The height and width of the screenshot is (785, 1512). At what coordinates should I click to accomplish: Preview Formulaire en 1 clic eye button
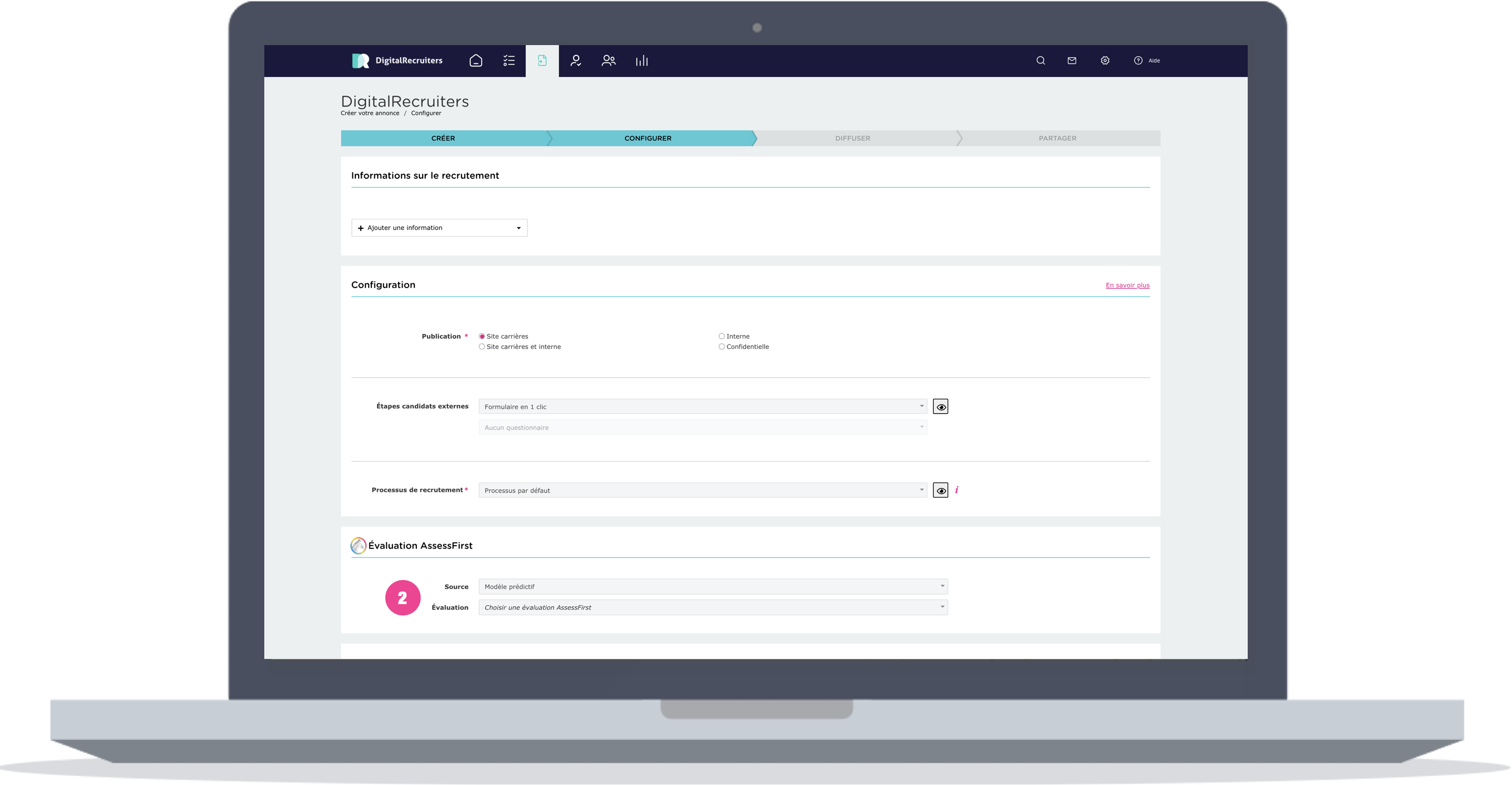click(x=940, y=407)
